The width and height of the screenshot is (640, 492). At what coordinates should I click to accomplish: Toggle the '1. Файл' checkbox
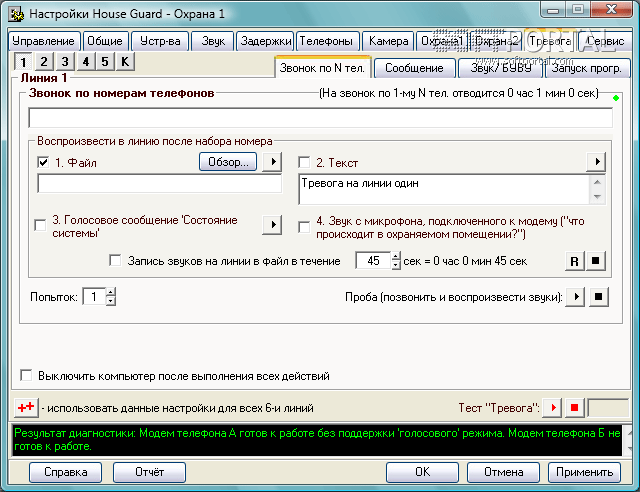pos(43,162)
